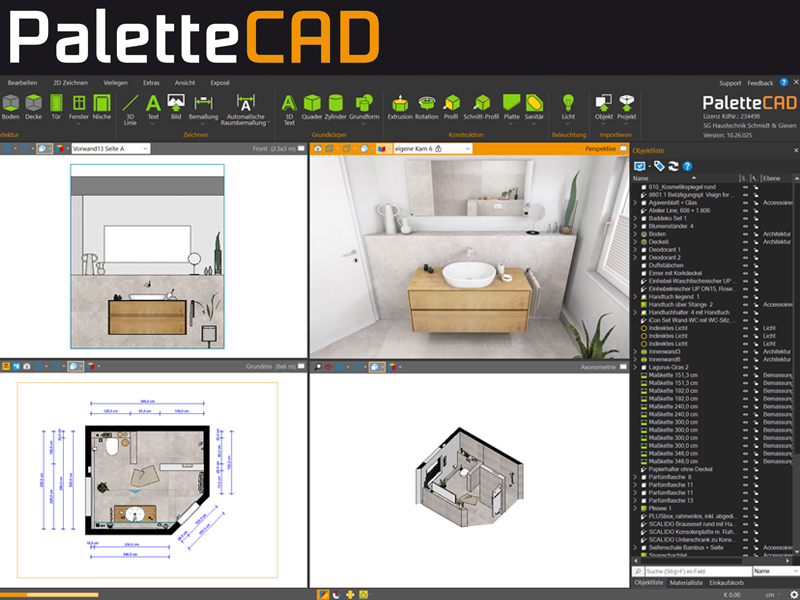This screenshot has width=800, height=600.
Task: Open the Verlegen menu
Action: point(115,83)
